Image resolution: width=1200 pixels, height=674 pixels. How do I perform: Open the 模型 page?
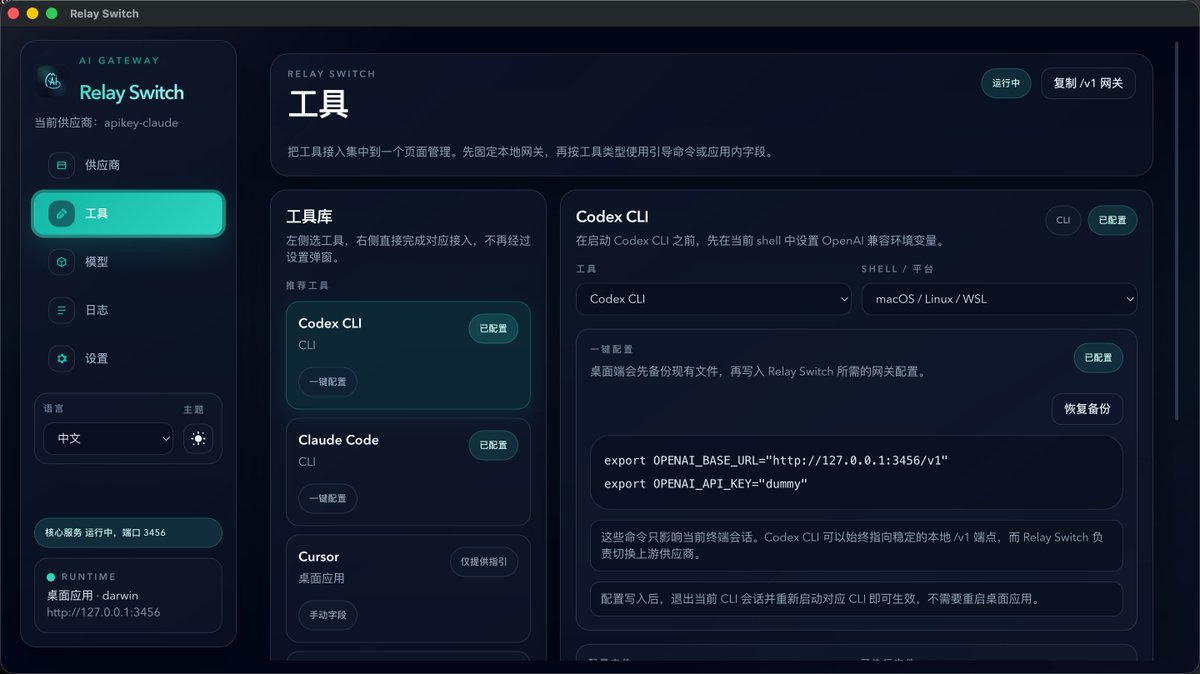pyautogui.click(x=128, y=262)
